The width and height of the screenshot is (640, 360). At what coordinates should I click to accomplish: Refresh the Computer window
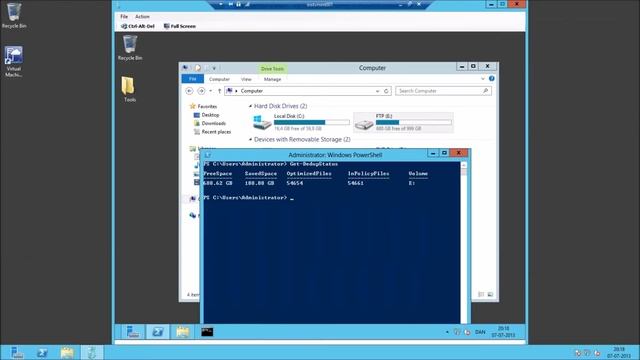[386, 91]
